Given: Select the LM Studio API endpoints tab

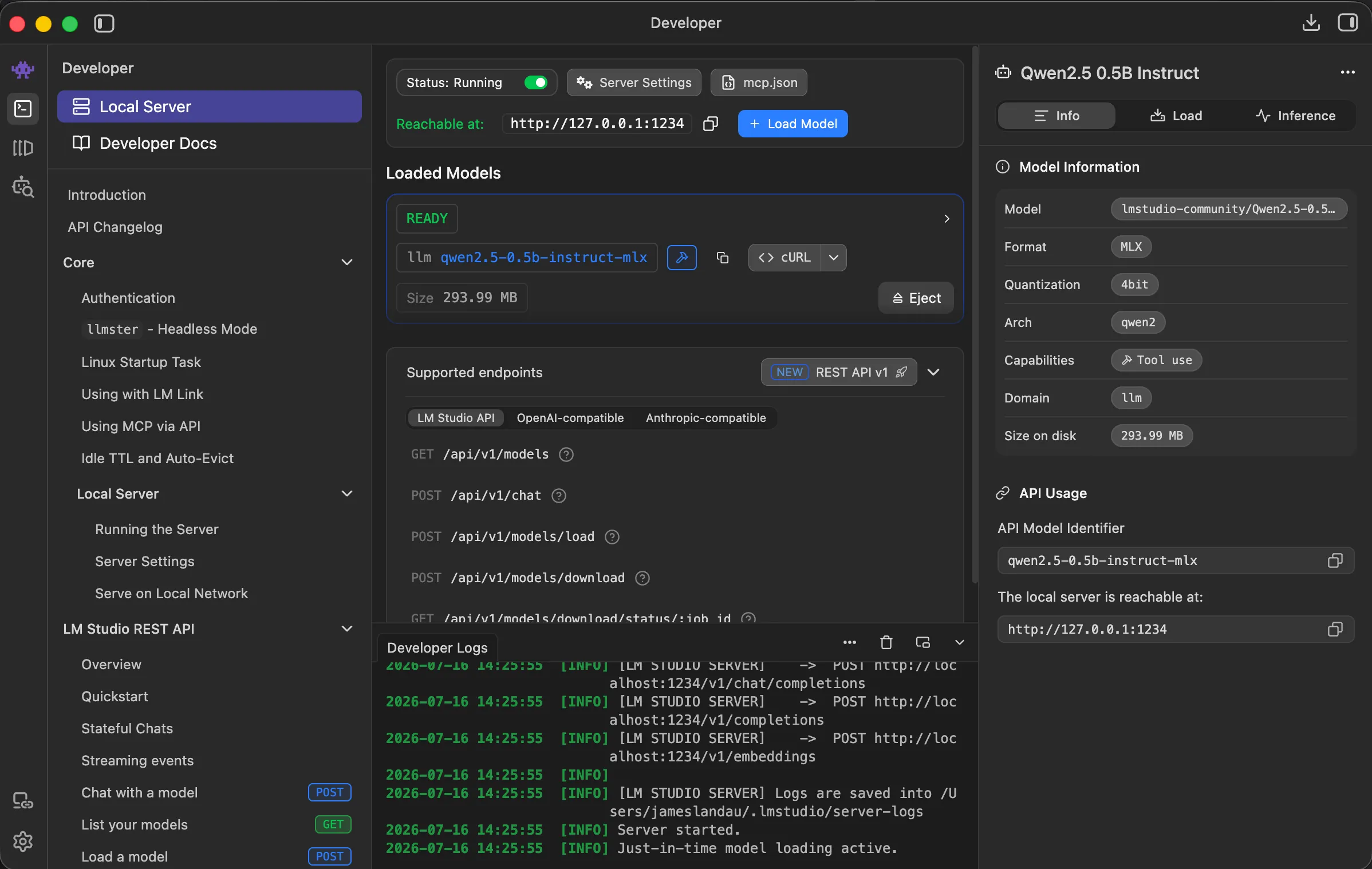Looking at the screenshot, I should pos(456,418).
